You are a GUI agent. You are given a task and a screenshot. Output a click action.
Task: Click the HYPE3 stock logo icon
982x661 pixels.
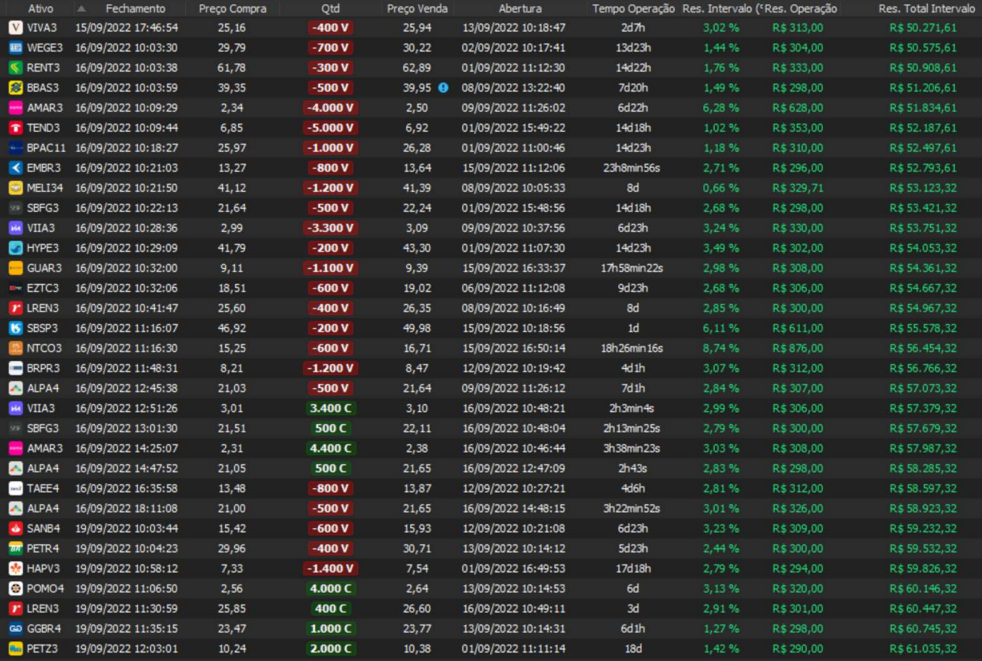pyautogui.click(x=15, y=248)
